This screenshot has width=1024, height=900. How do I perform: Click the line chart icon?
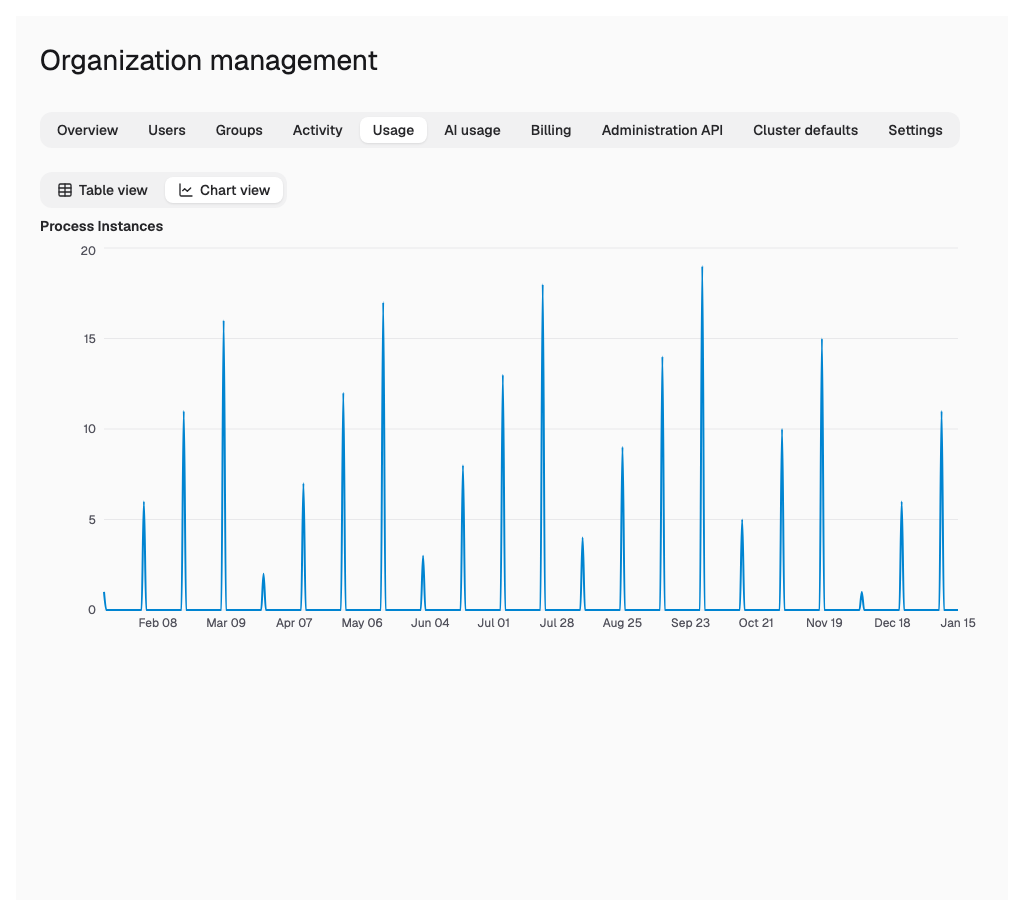[185, 190]
